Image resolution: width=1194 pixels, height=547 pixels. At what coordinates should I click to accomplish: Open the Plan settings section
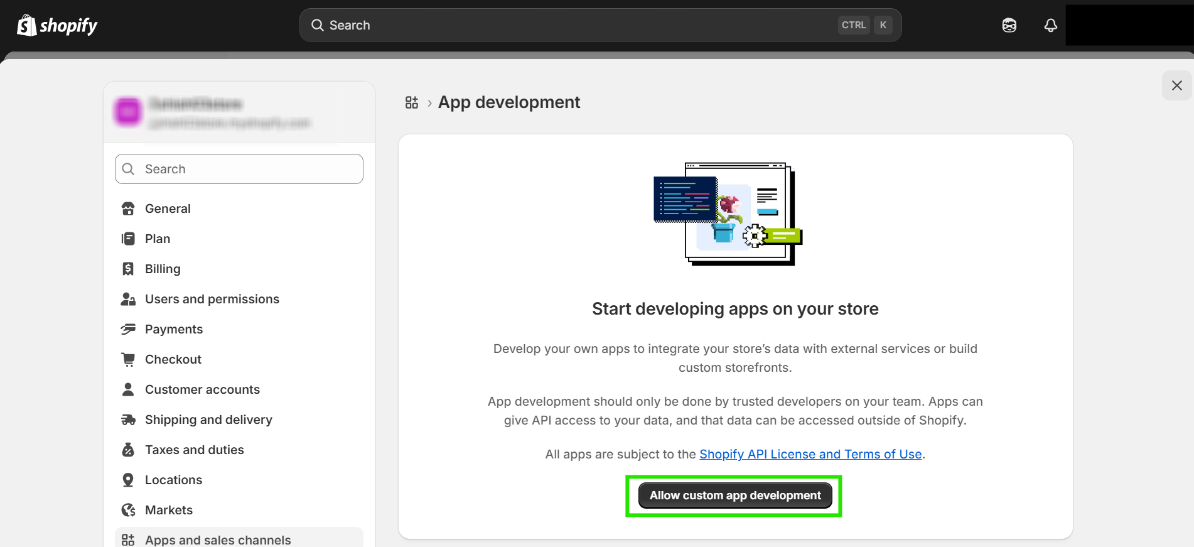157,239
